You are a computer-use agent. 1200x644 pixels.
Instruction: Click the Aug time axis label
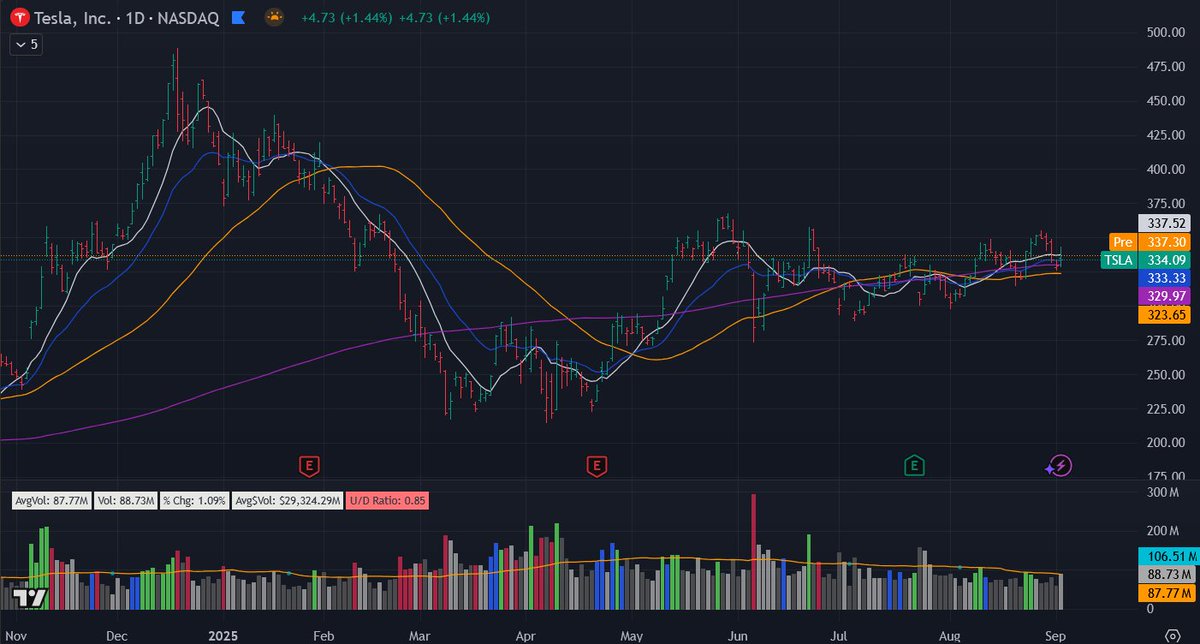952,635
